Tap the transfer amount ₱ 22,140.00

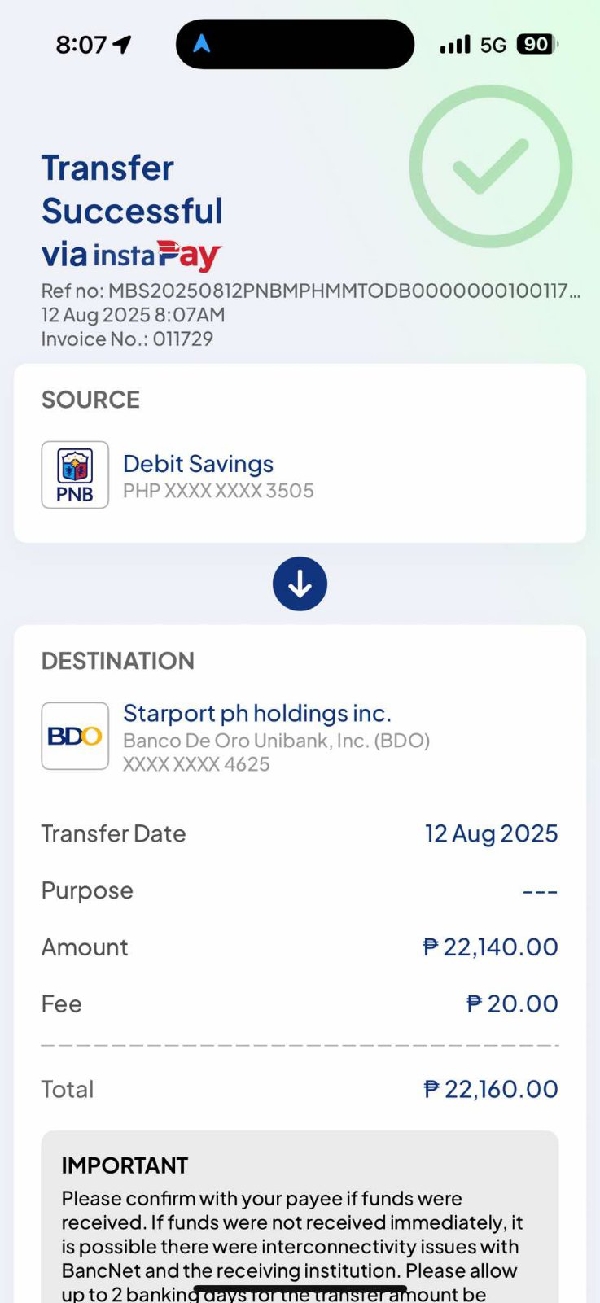490,947
